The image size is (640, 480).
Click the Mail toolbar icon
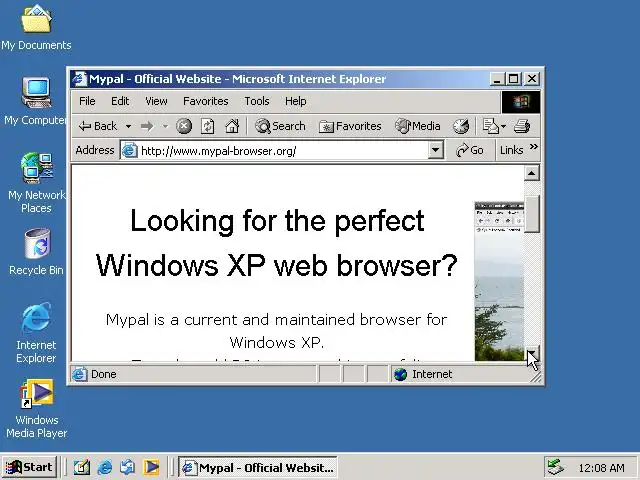(x=490, y=126)
